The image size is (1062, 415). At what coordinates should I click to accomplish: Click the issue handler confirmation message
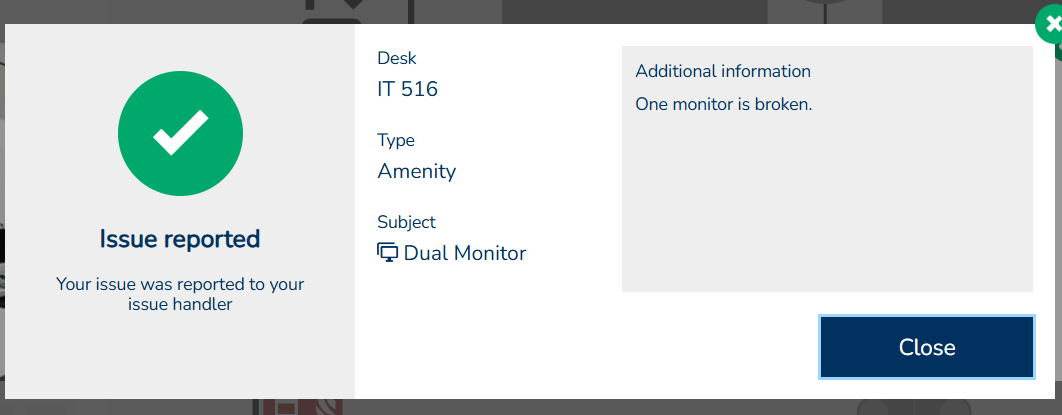[180, 294]
